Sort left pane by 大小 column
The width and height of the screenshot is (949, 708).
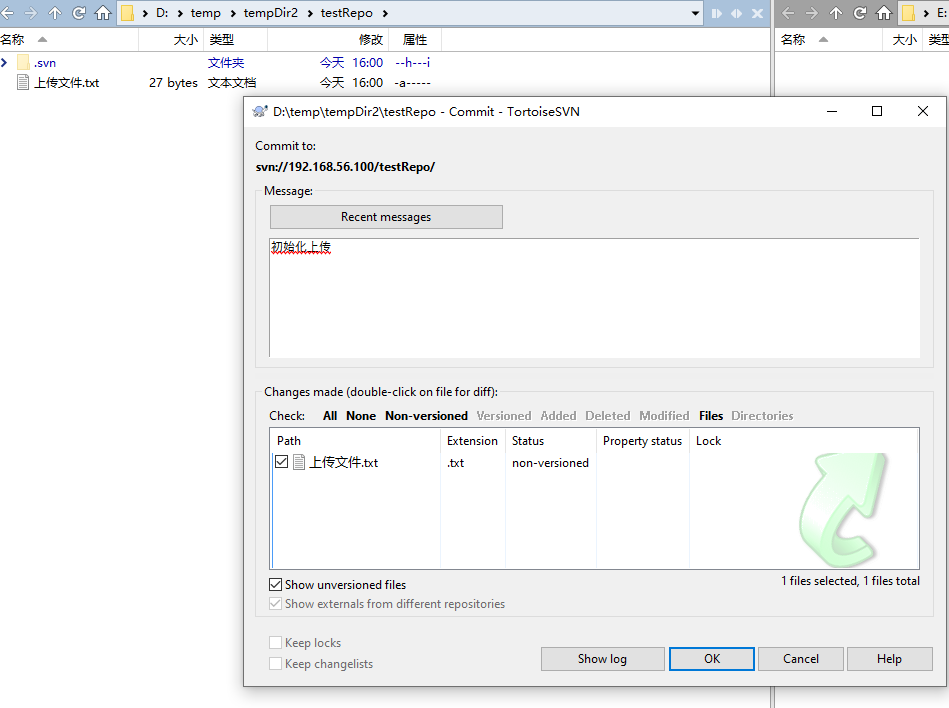[x=172, y=39]
